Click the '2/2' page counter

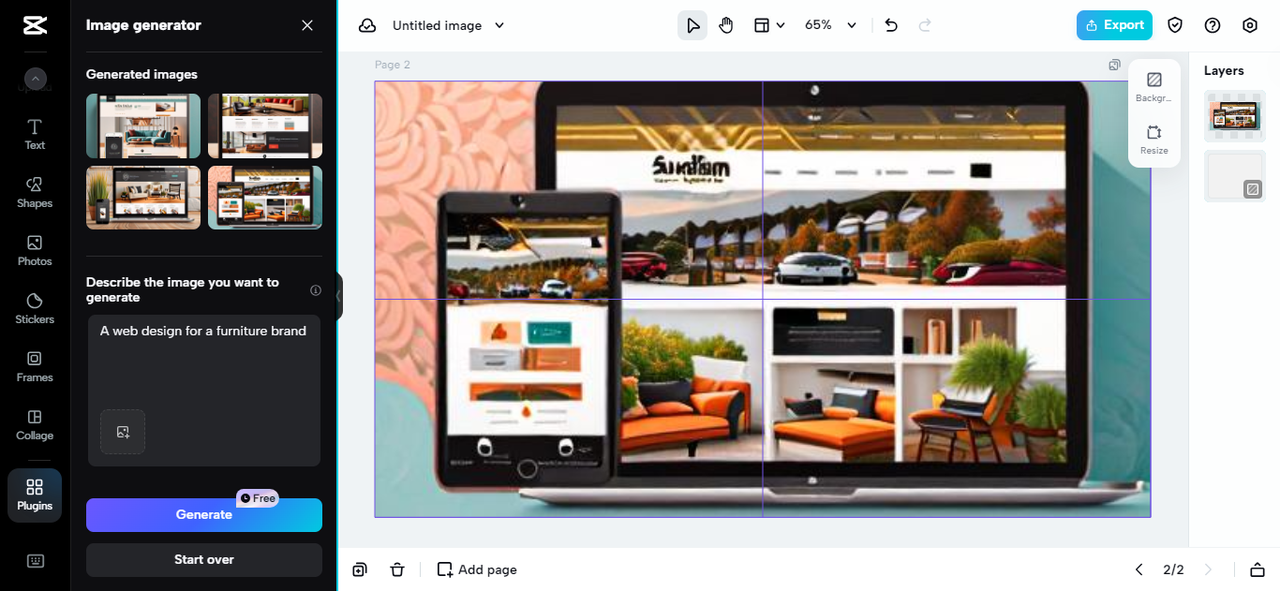pos(1173,570)
